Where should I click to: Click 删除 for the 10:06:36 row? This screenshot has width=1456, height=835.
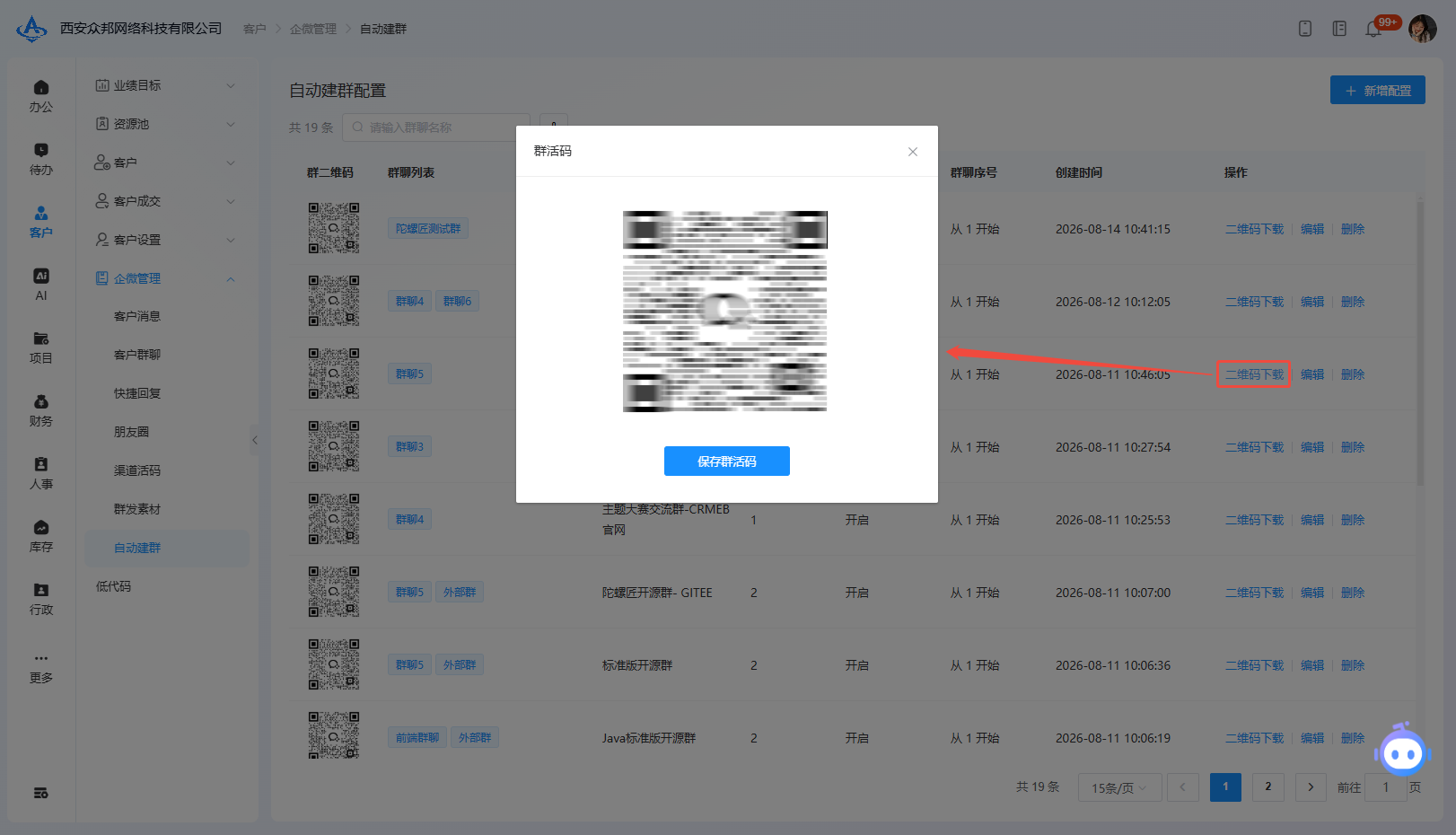1353,665
